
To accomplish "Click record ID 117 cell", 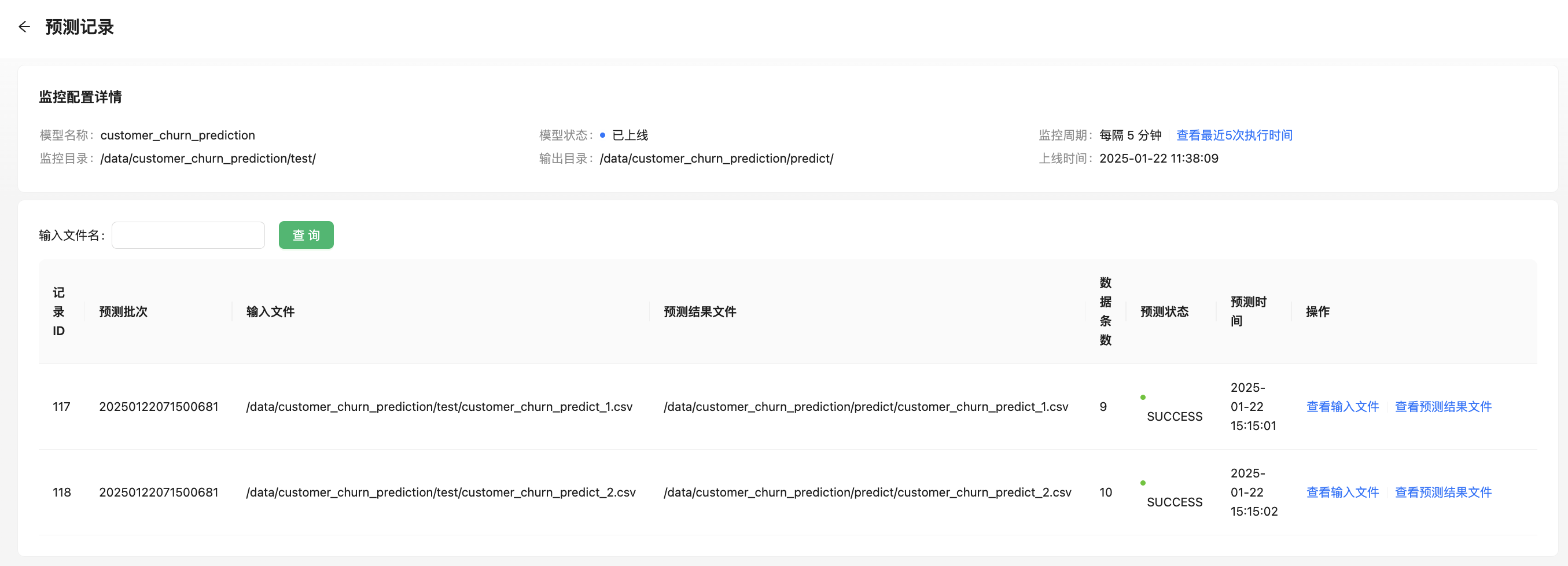I will click(x=61, y=406).
